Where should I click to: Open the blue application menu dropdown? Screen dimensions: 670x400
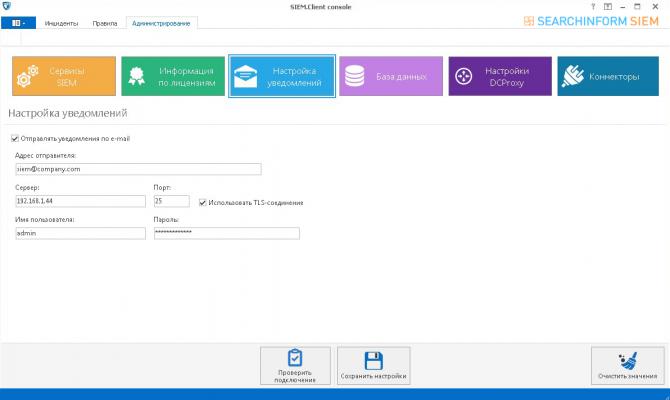[x=18, y=23]
